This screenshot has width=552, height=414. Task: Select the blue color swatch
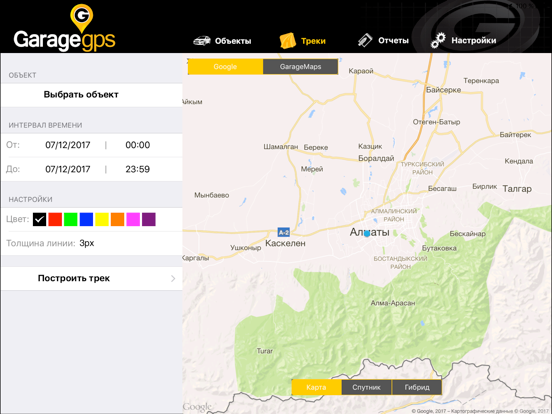(x=86, y=219)
